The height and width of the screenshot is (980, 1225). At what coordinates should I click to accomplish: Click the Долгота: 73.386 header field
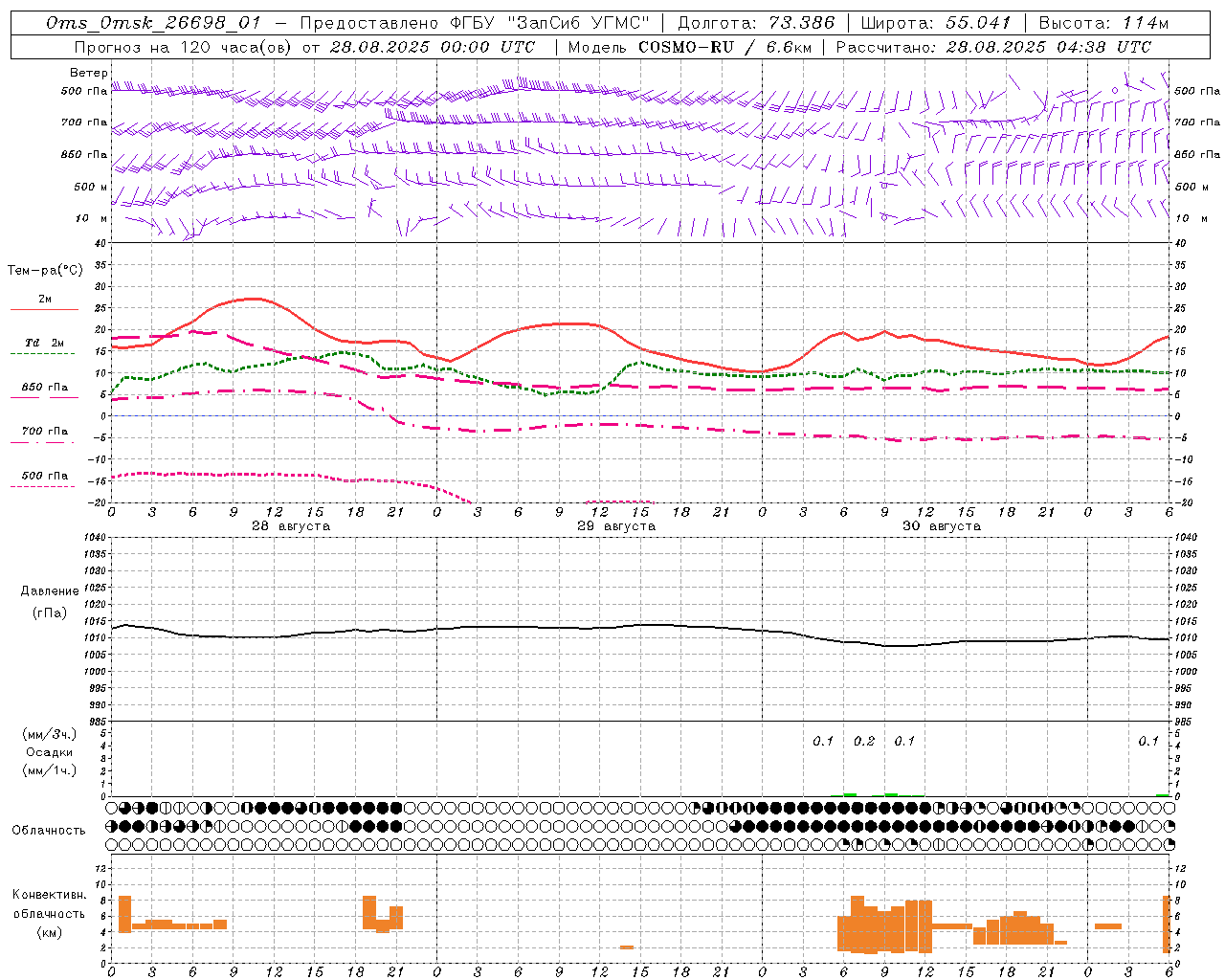(x=756, y=23)
